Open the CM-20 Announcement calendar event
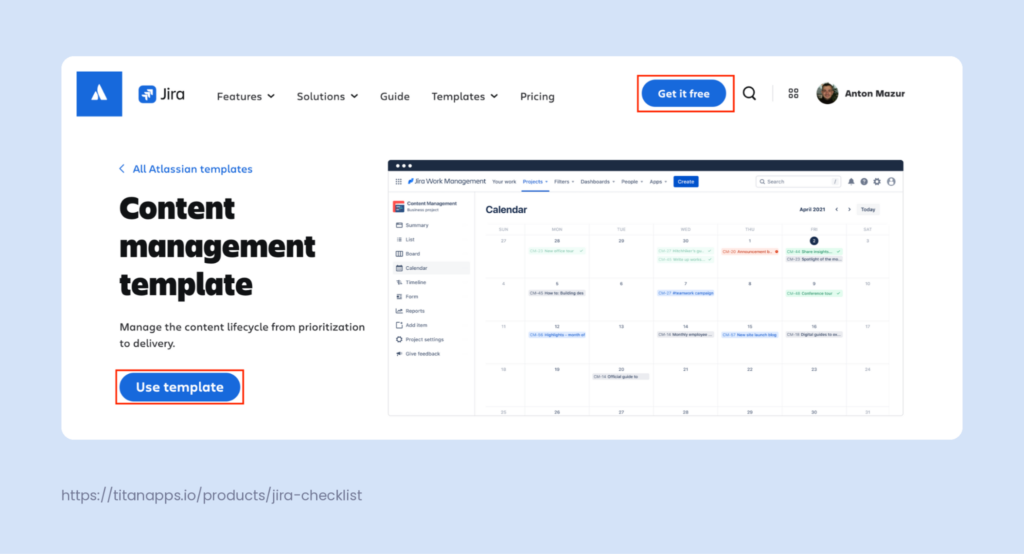 pyautogui.click(x=750, y=252)
